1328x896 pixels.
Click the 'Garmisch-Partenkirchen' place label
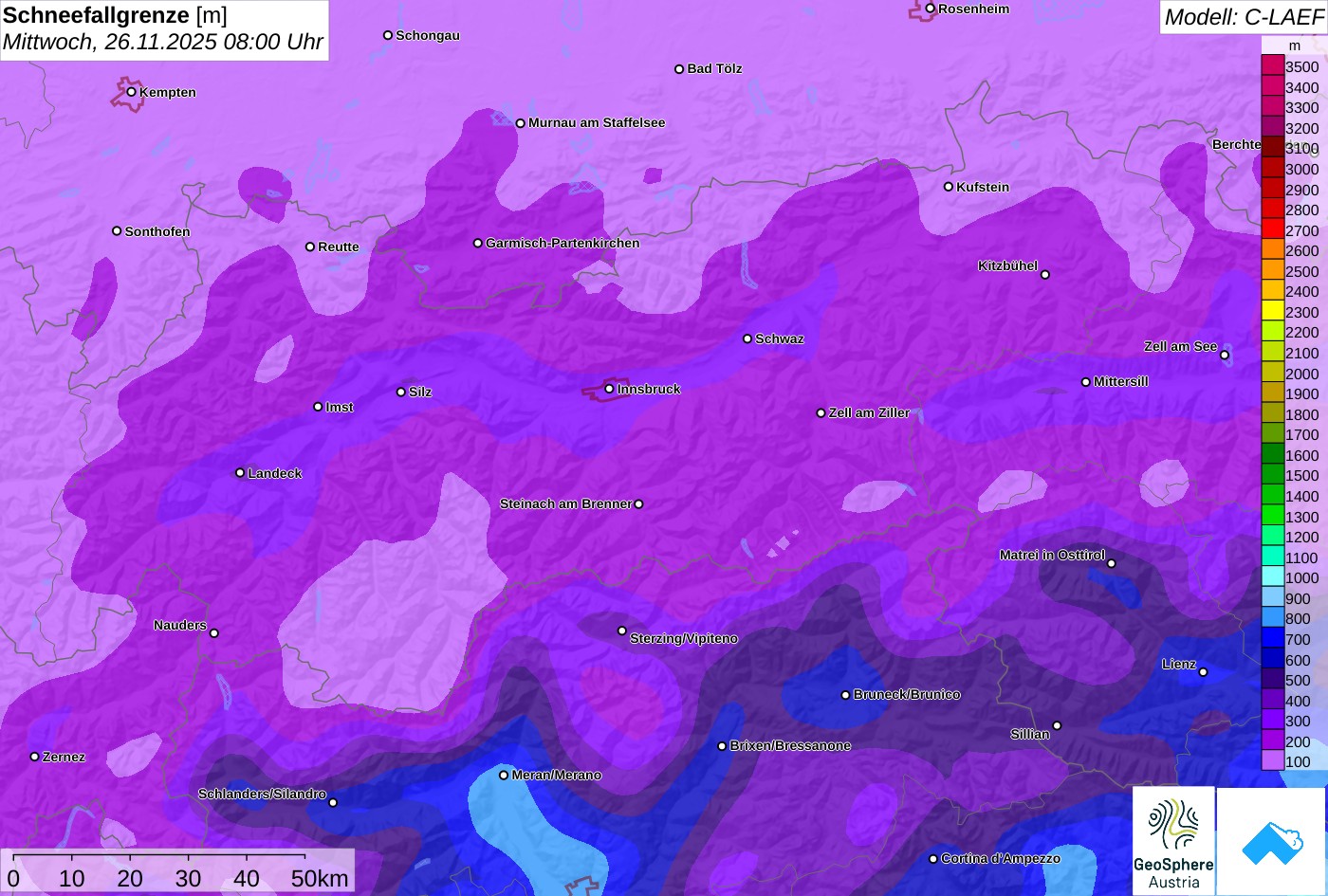click(x=563, y=244)
